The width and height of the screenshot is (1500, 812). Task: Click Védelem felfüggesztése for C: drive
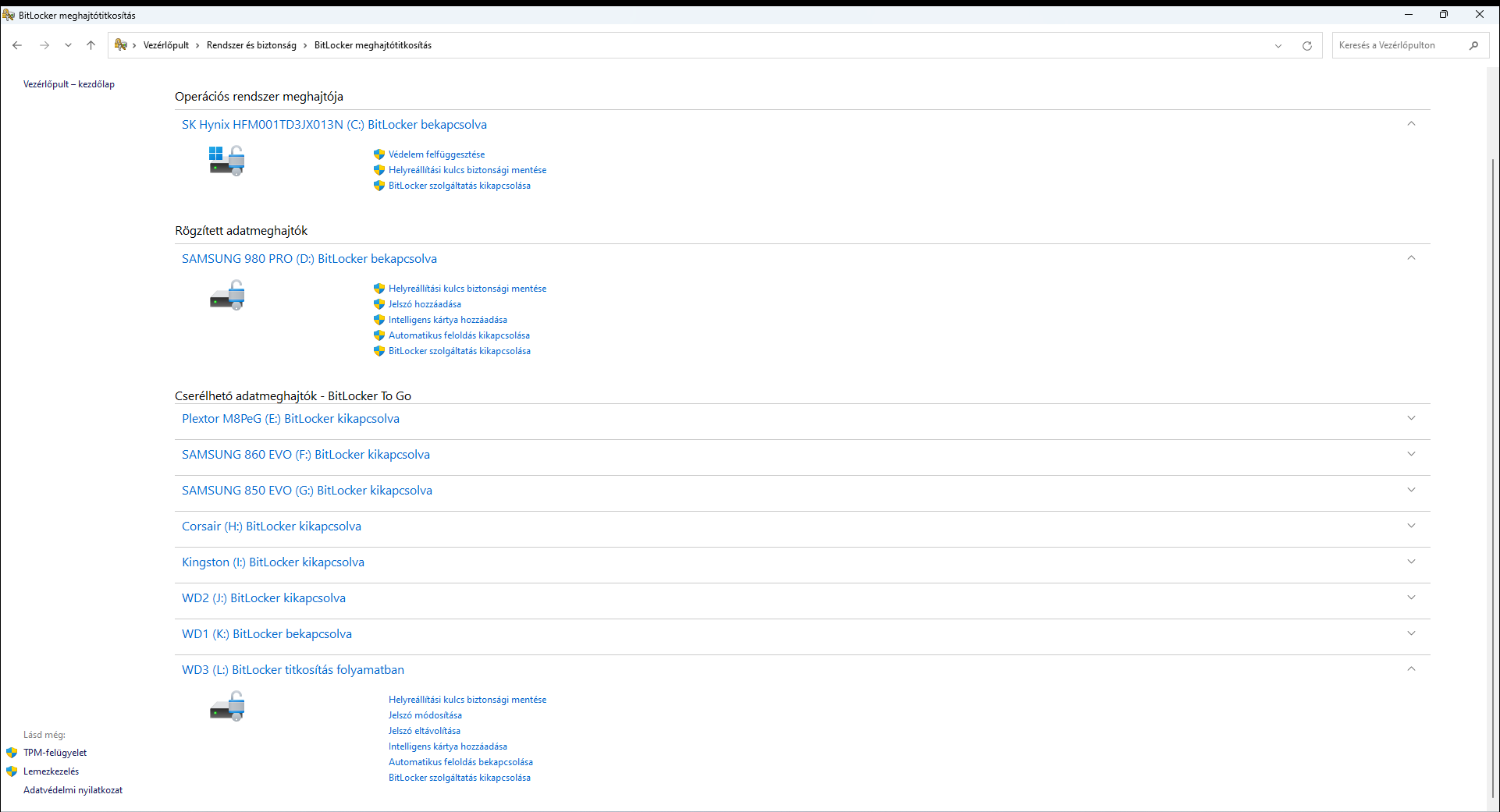pyautogui.click(x=436, y=154)
